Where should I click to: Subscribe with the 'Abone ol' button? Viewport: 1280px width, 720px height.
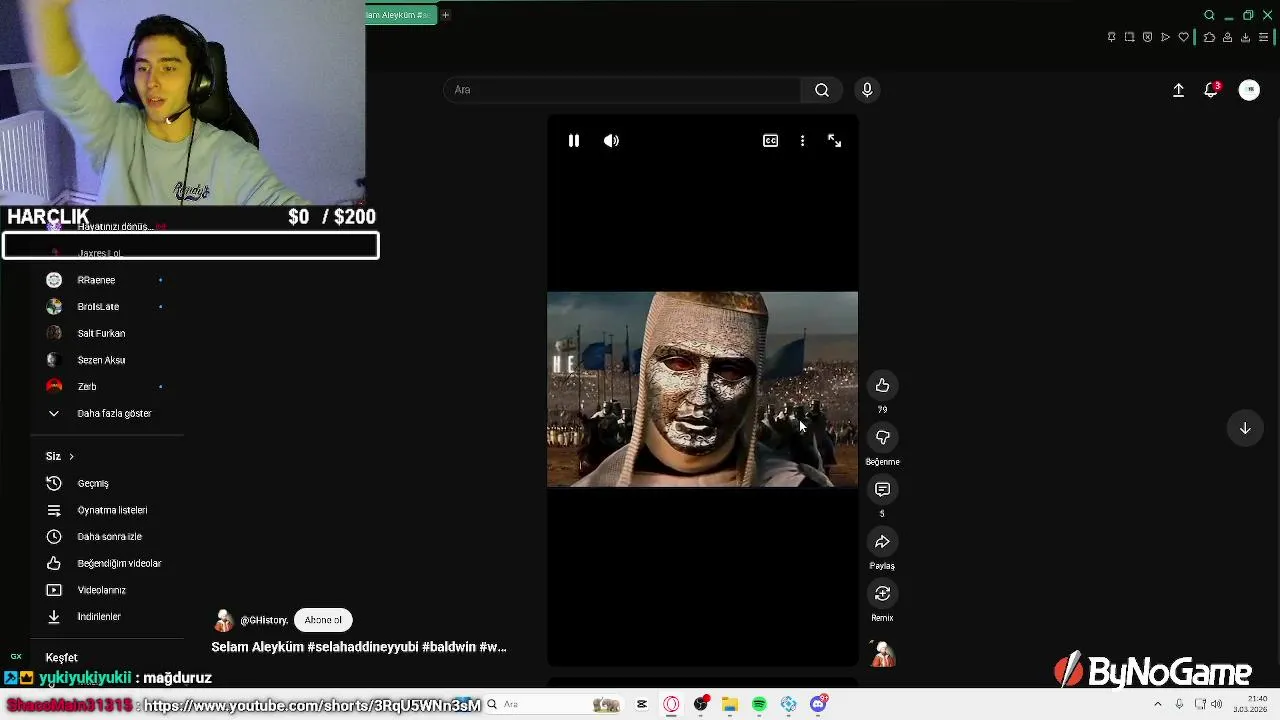(323, 620)
